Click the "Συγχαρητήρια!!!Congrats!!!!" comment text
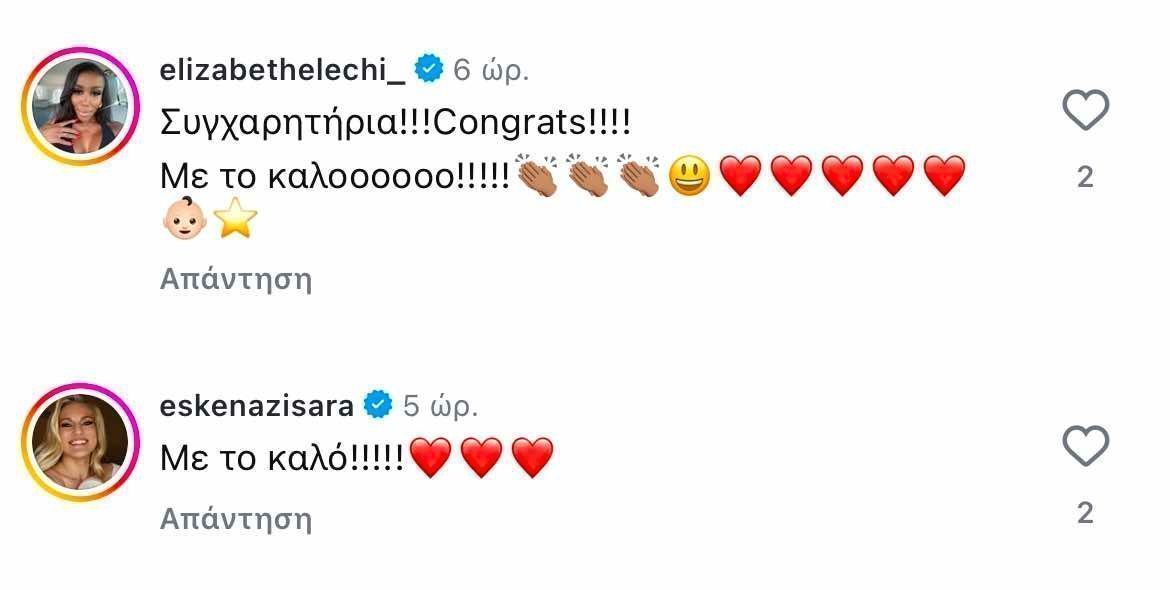Screen dimensions: 1170x590 tap(396, 124)
